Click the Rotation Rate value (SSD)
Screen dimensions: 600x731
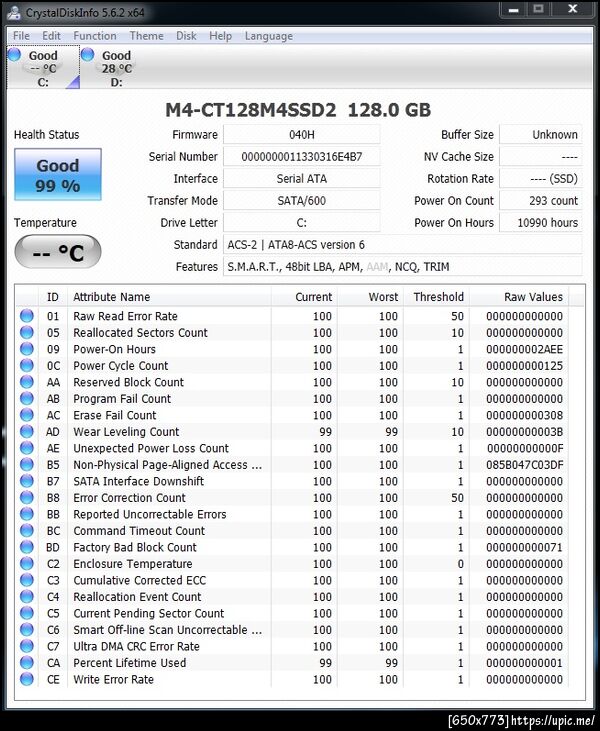click(x=541, y=179)
